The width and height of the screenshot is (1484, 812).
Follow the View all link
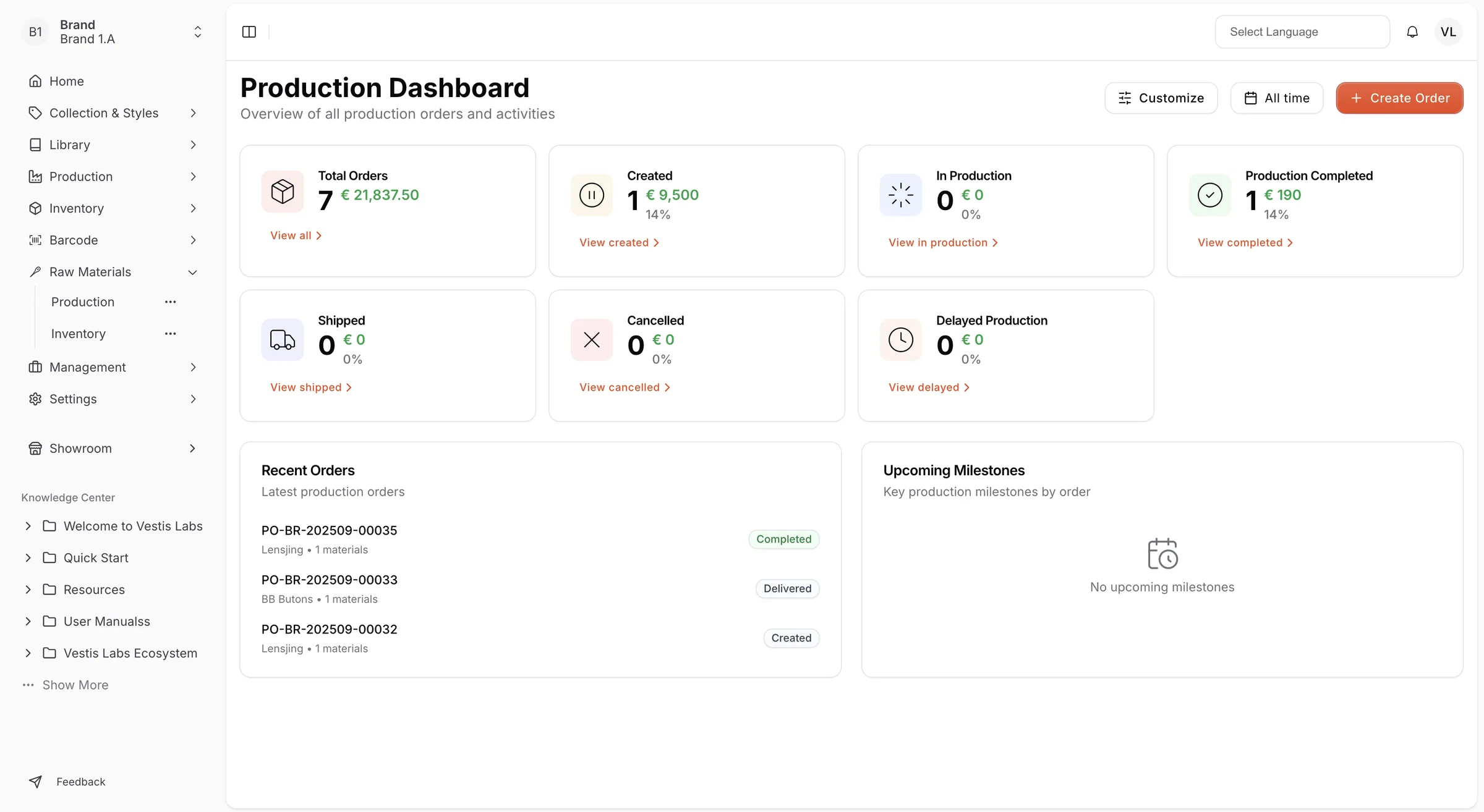[x=296, y=235]
